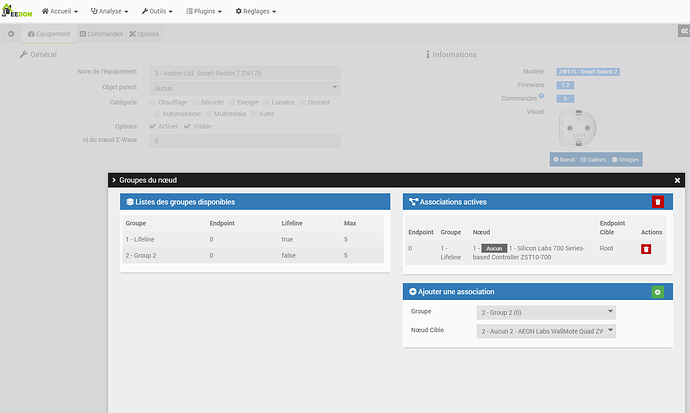Check the Chauffage category checkbox
The image size is (690, 413).
[153, 102]
